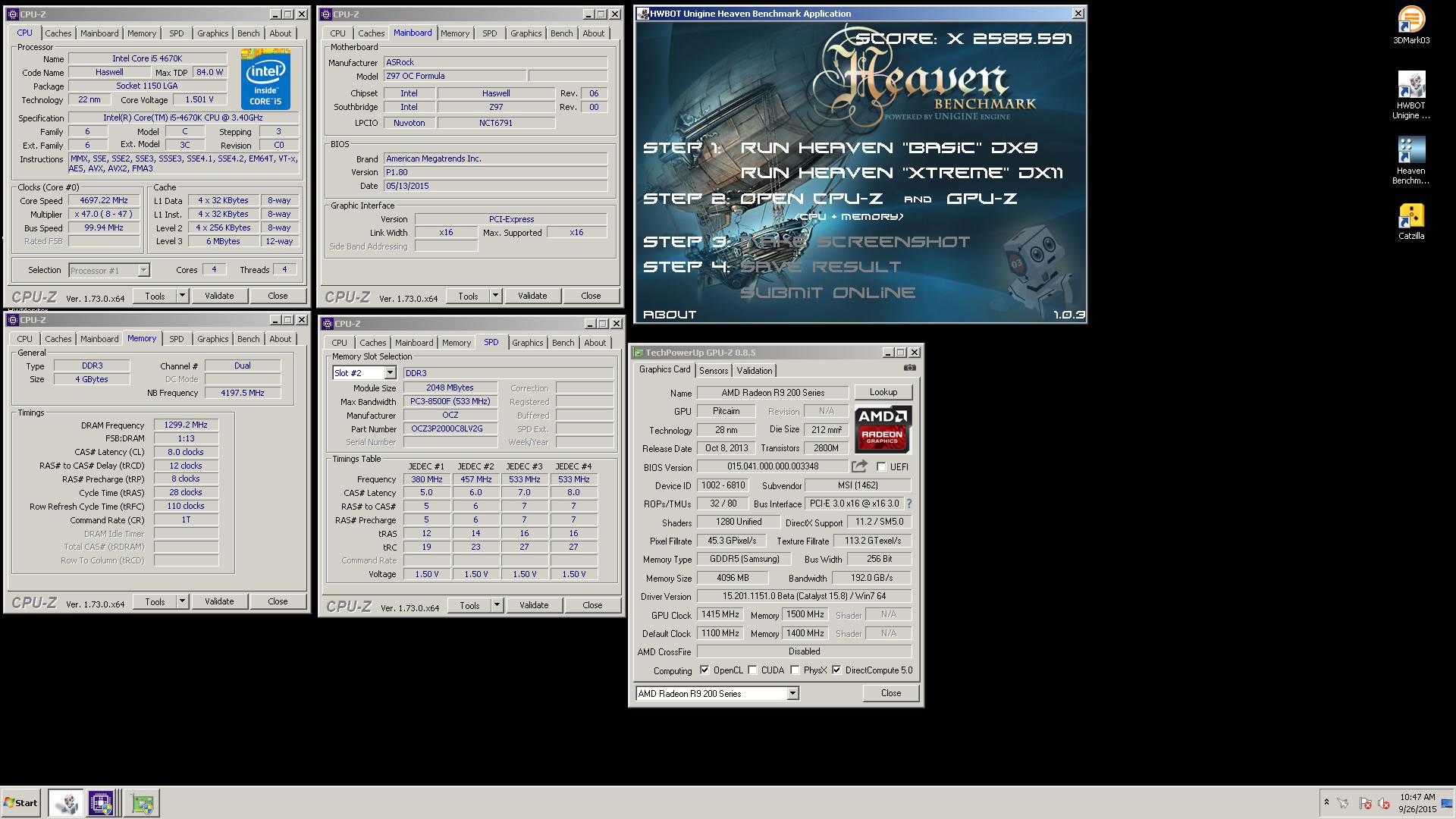This screenshot has width=1456, height=819.
Task: Toggle the DirectCompute 5.0 checkbox
Action: (x=836, y=670)
